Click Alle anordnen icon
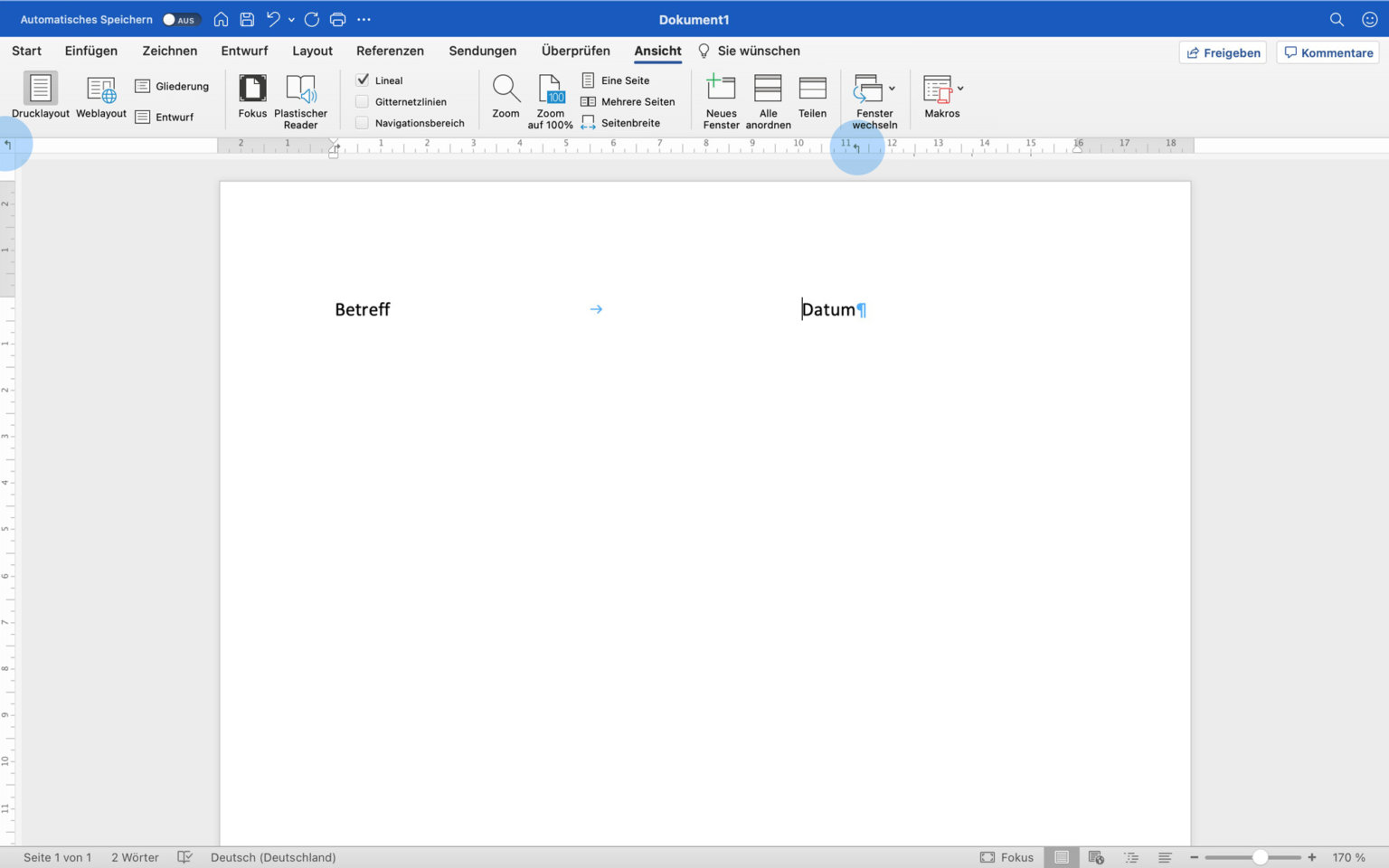The width and height of the screenshot is (1389, 868). 768,89
